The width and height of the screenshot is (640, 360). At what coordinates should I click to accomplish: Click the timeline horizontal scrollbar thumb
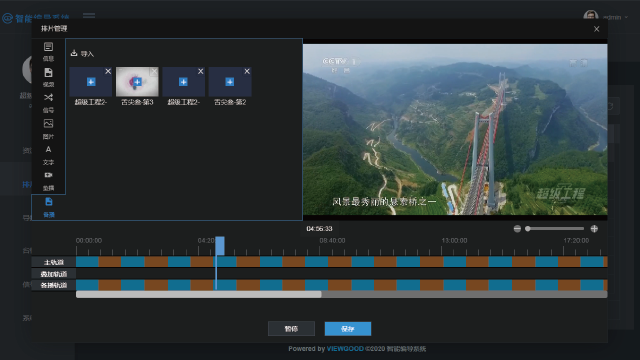199,294
